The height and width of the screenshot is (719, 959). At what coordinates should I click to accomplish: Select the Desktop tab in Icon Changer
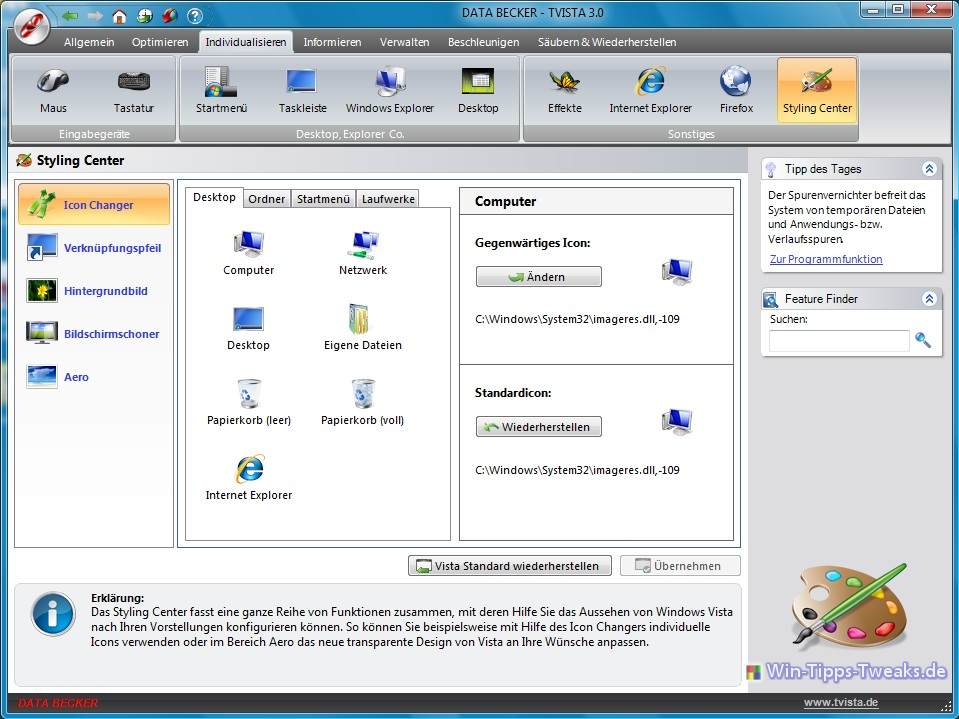coord(214,197)
